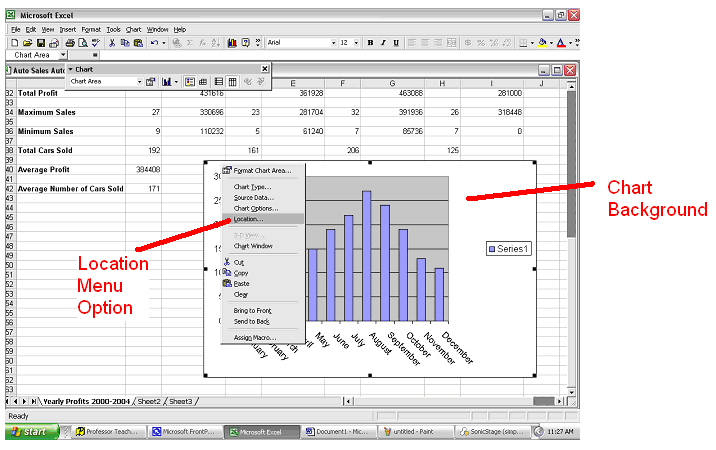
Task: Choose Location... from the context menu
Action: 248,219
